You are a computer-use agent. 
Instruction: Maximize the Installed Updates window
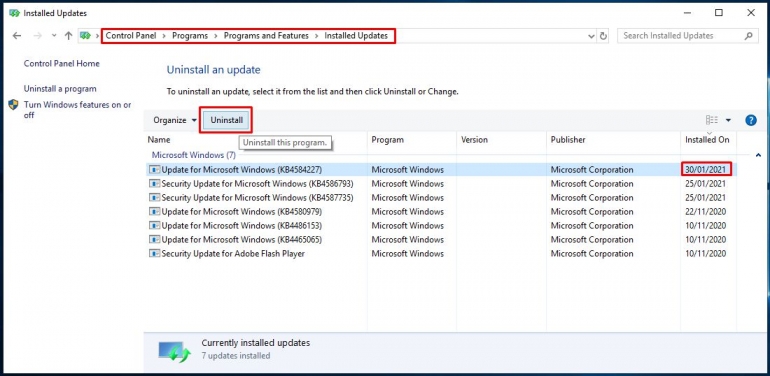tap(719, 13)
